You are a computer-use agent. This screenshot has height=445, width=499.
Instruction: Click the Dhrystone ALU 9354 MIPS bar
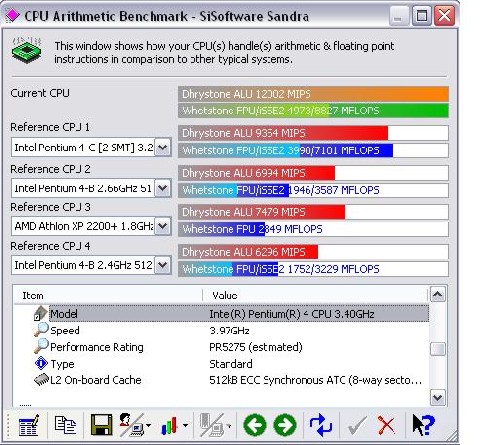coord(313,133)
